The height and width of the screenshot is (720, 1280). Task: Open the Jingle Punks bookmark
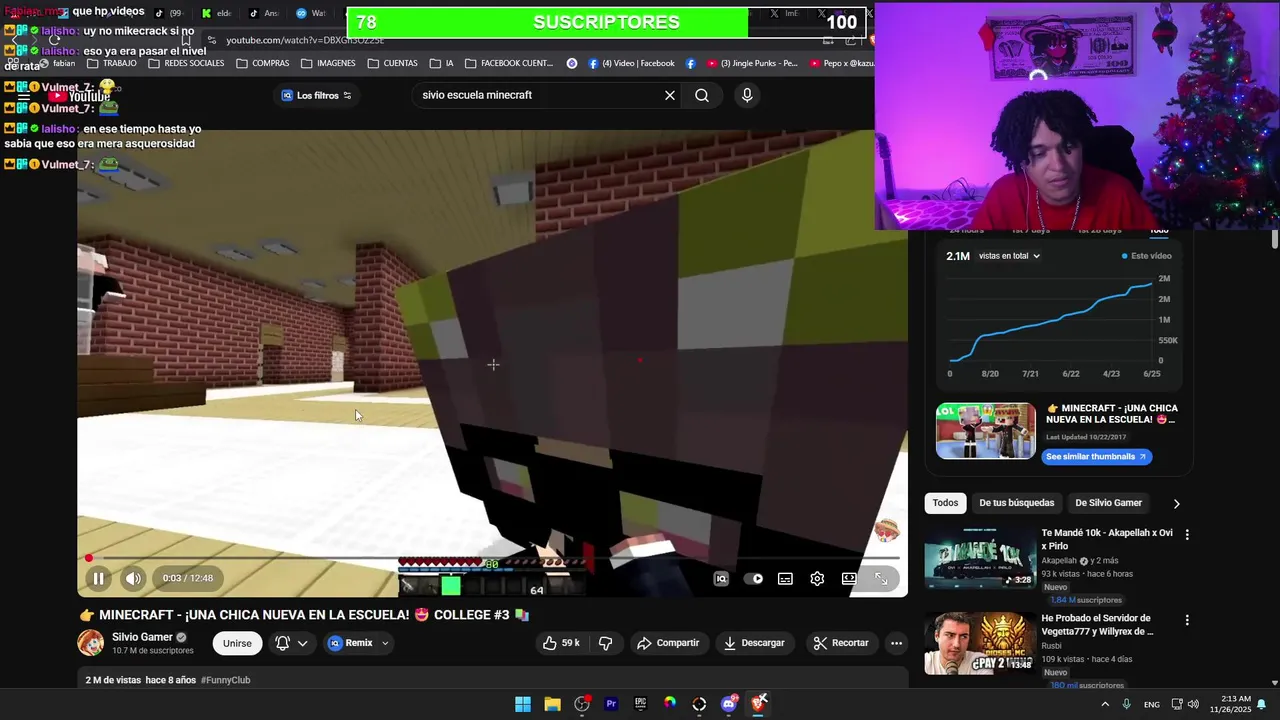751,63
